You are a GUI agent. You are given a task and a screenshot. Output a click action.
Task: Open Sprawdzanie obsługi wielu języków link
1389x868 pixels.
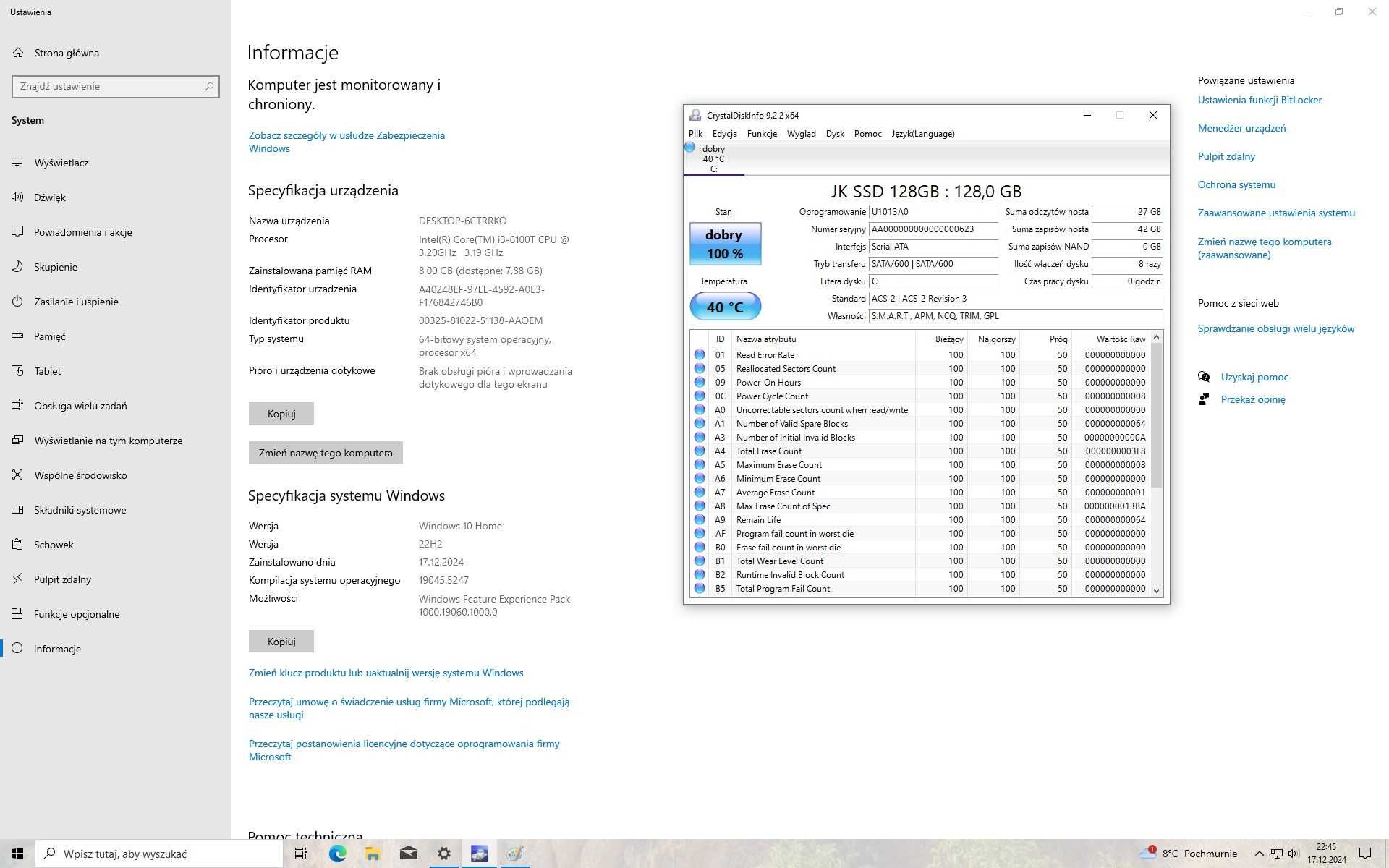click(1276, 328)
